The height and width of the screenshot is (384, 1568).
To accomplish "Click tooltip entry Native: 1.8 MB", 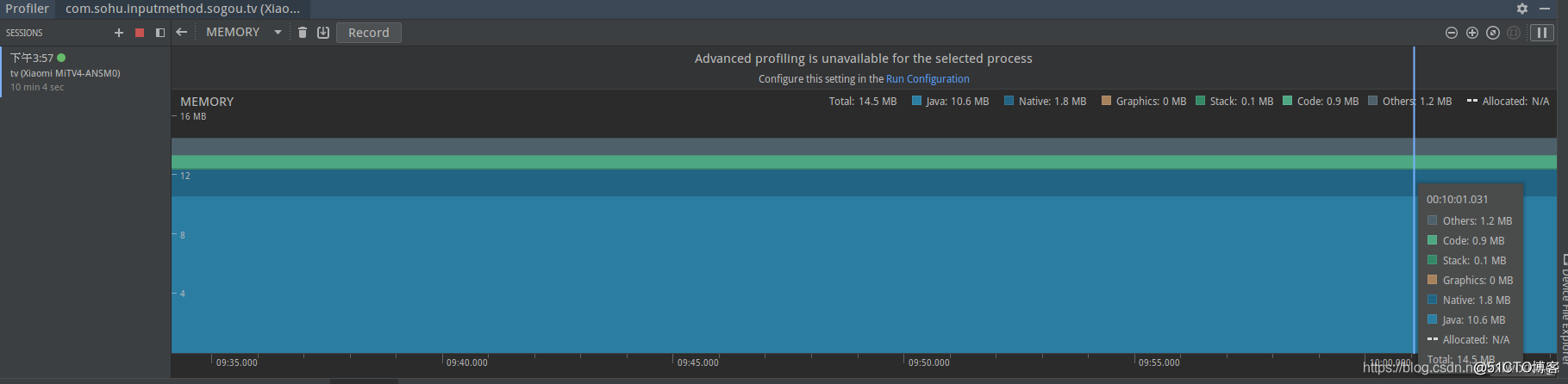I will tap(1469, 300).
